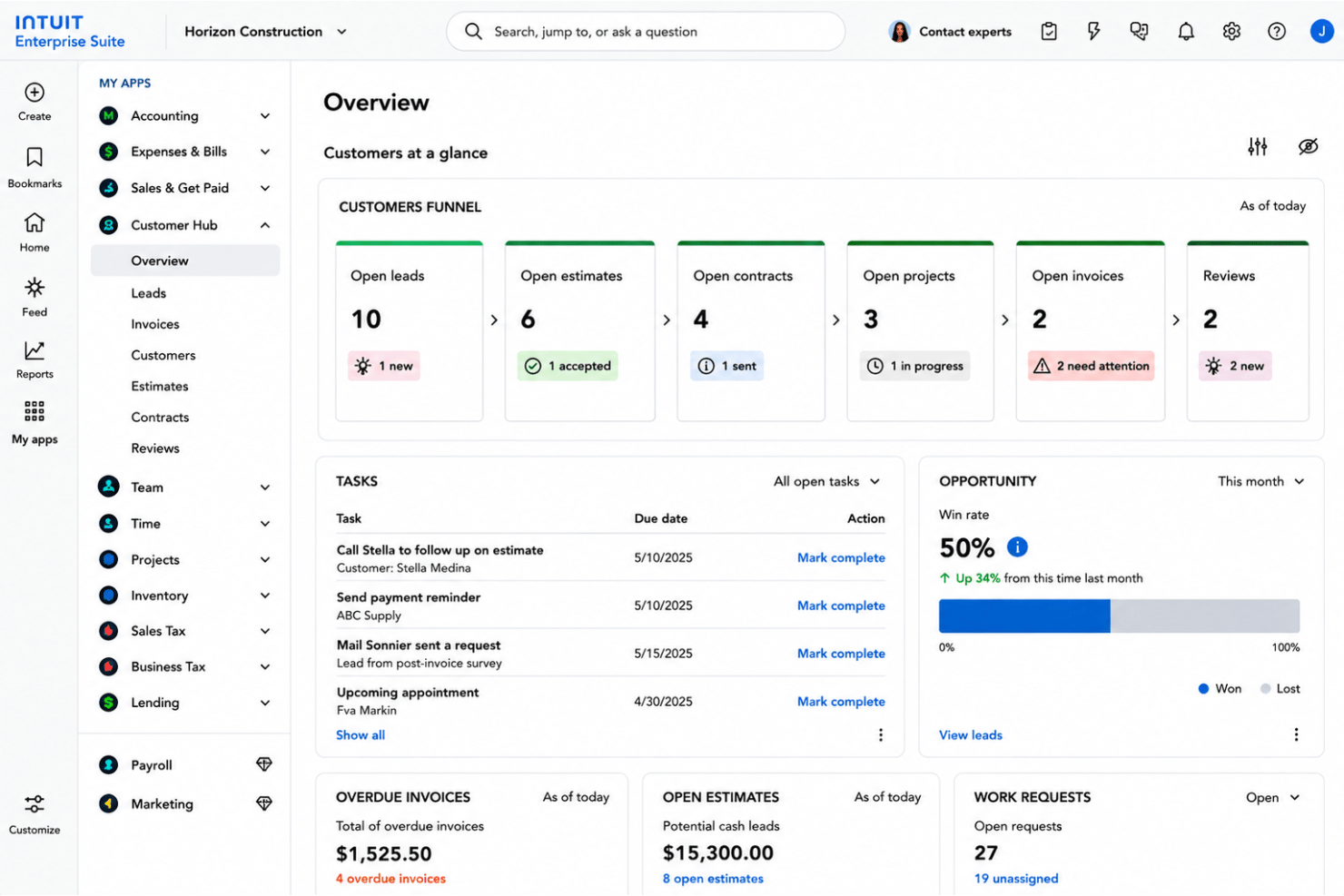Open the Horizon Construction company dropdown

click(265, 32)
